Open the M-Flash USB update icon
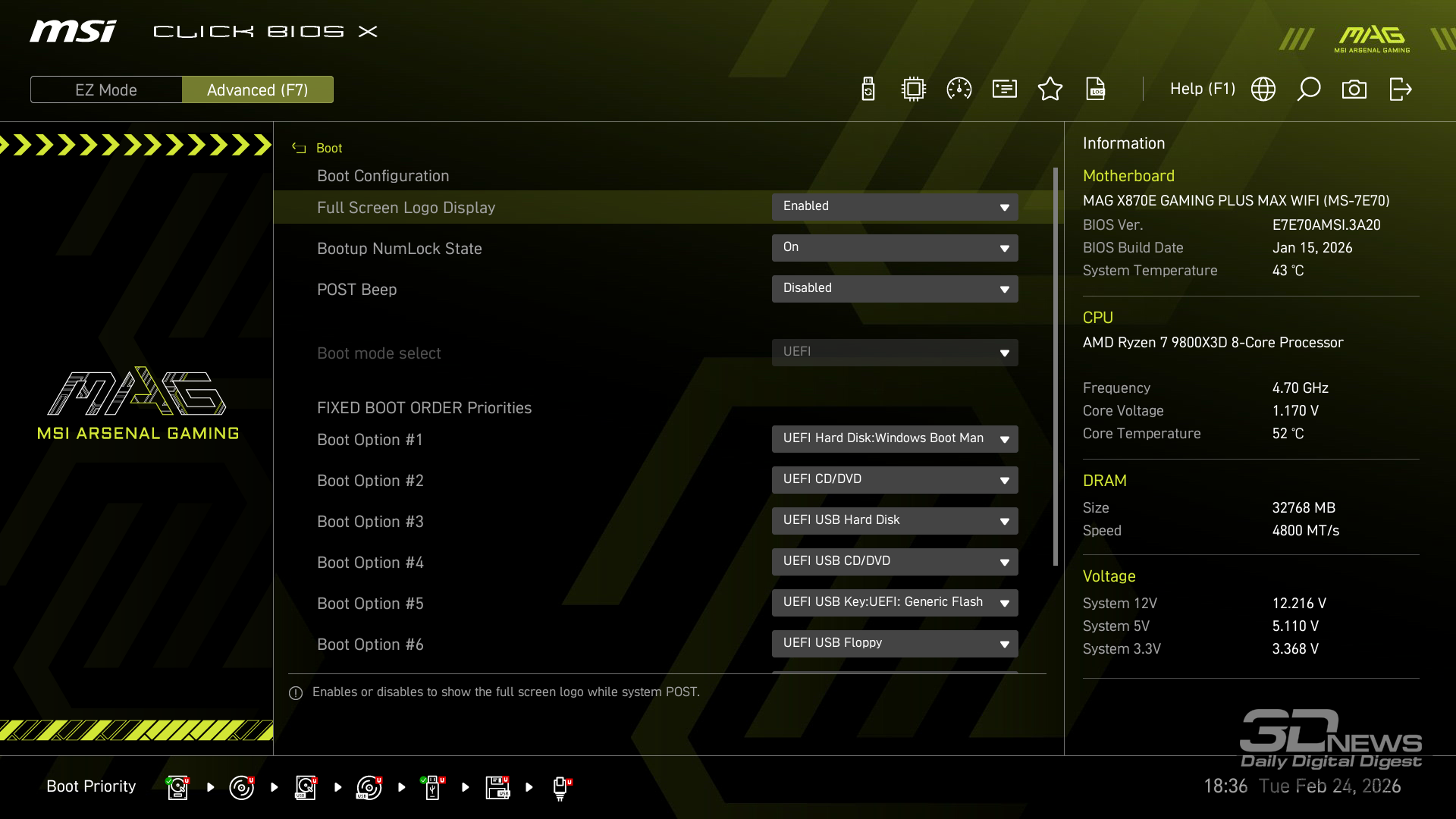The width and height of the screenshot is (1456, 819). pos(868,89)
